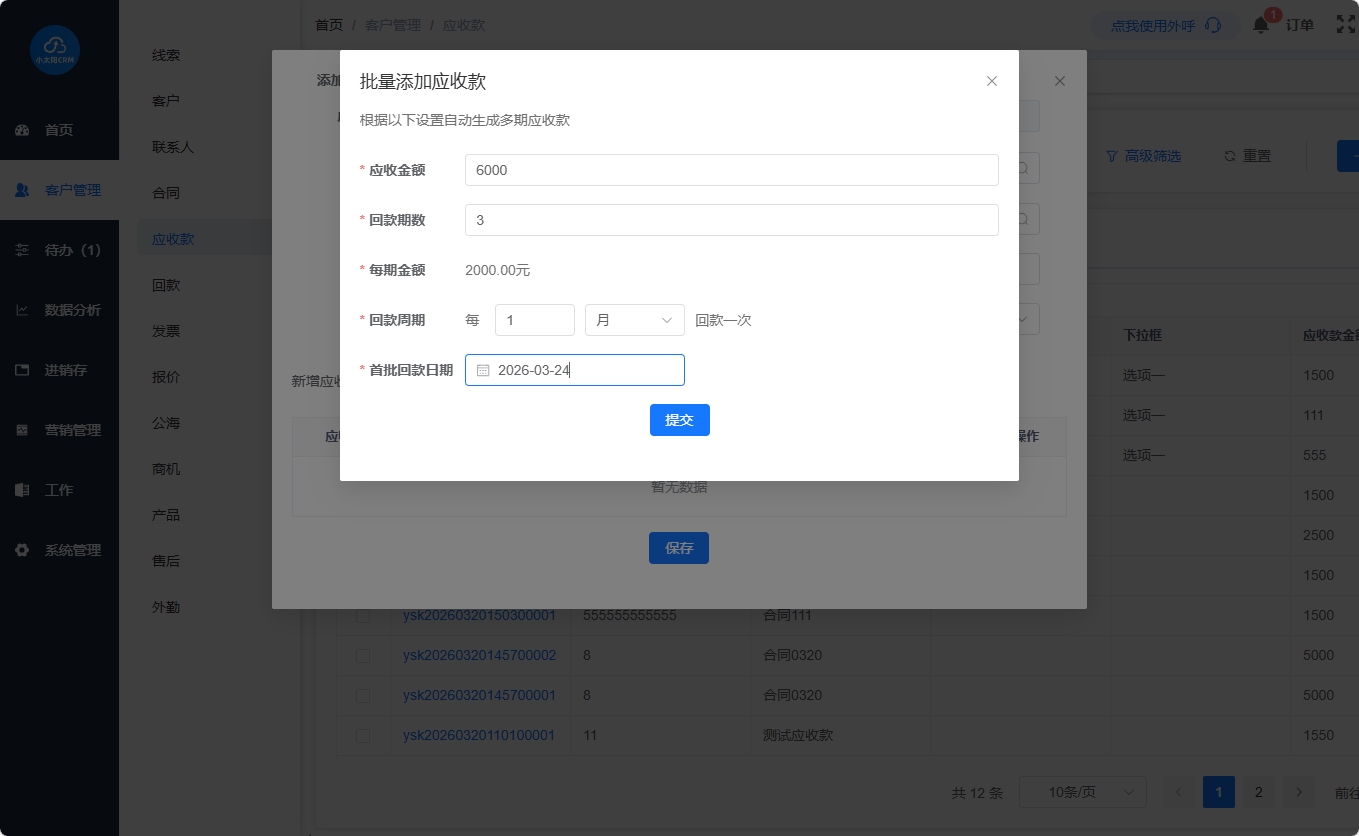Tick checkbox for row ysk20260320145700002

(363, 655)
